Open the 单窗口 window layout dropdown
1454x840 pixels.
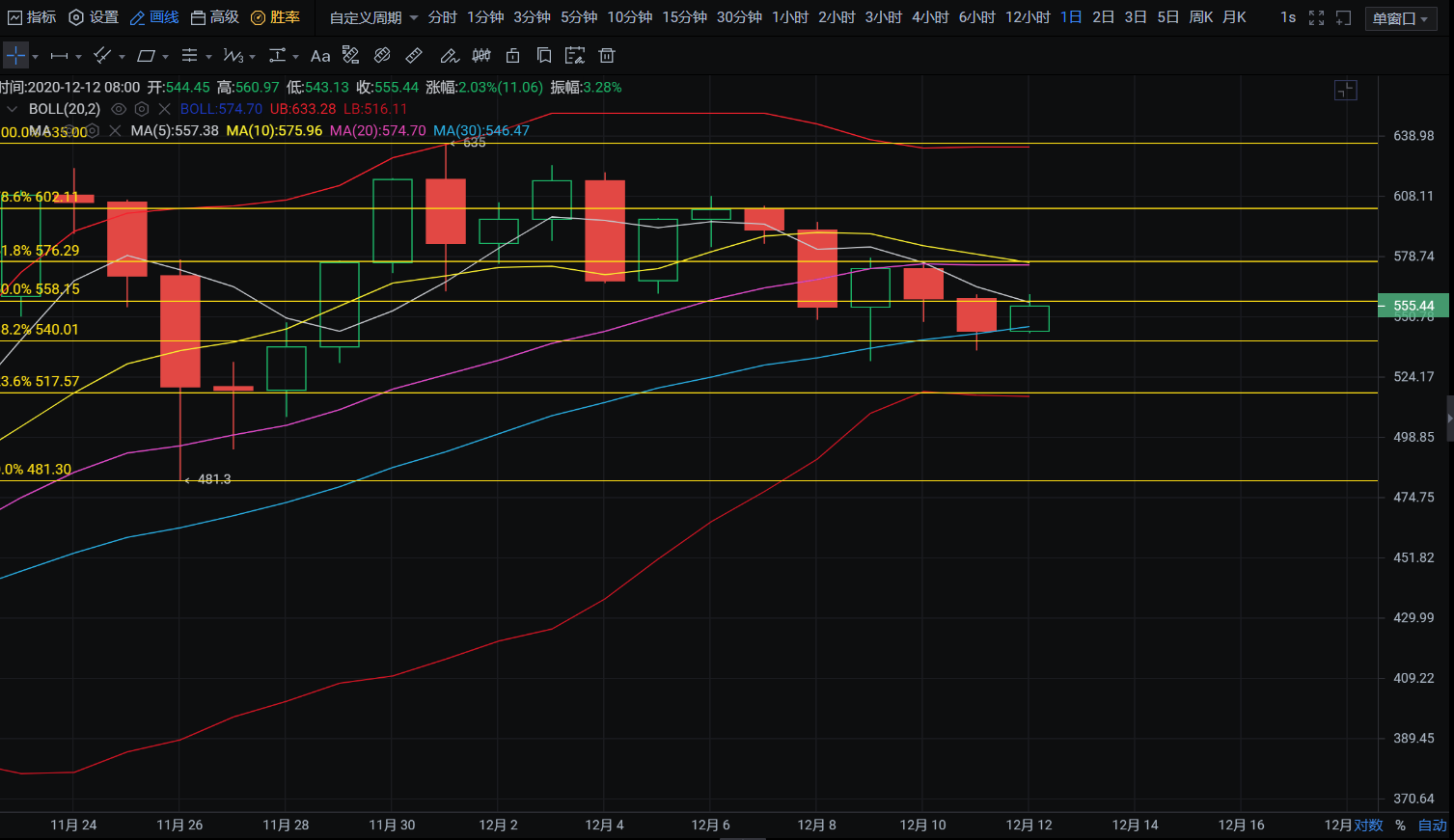(x=1400, y=18)
